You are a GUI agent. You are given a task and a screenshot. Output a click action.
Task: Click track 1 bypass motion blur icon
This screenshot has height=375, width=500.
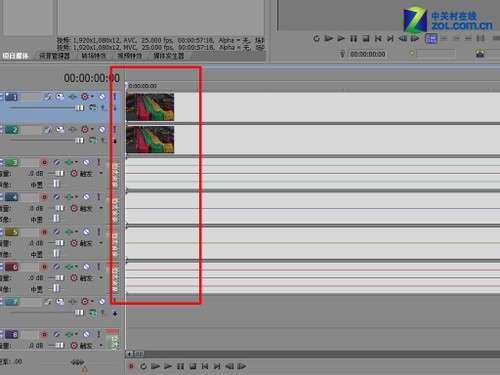pos(48,97)
